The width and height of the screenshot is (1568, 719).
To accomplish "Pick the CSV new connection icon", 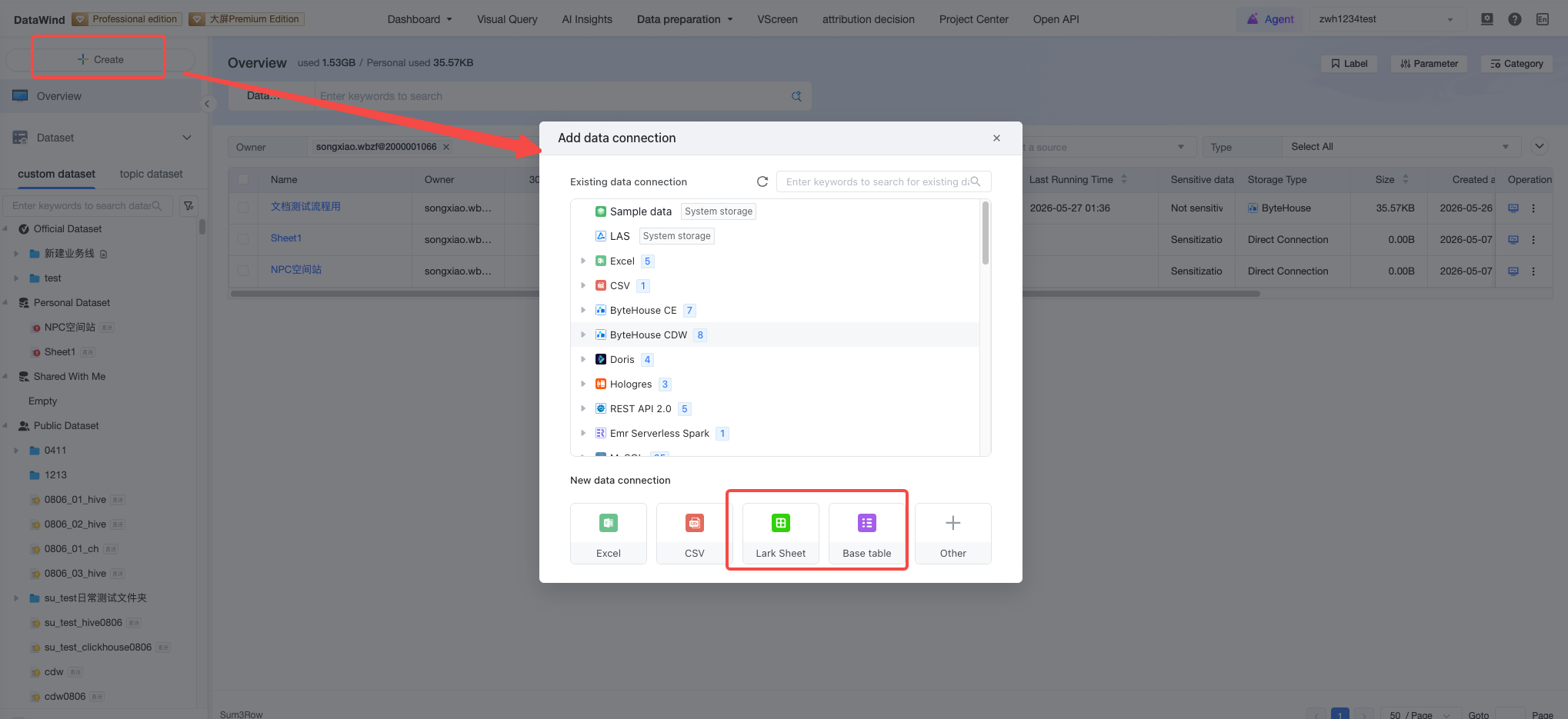I will pyautogui.click(x=694, y=523).
